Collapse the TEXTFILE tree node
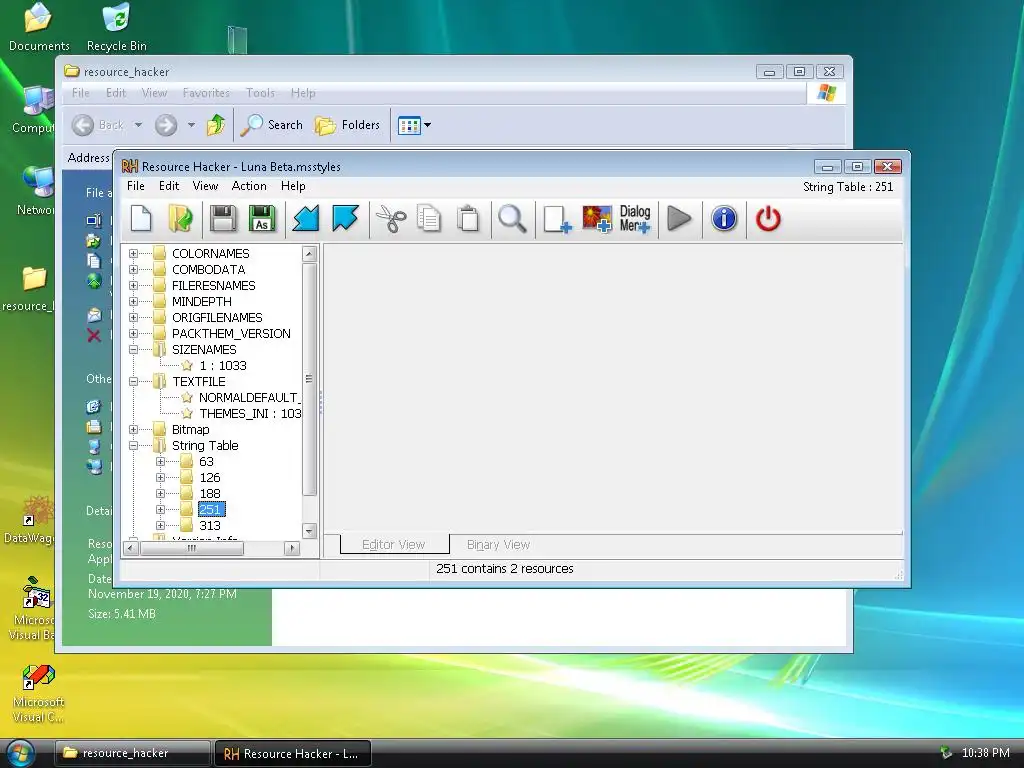 (133, 381)
